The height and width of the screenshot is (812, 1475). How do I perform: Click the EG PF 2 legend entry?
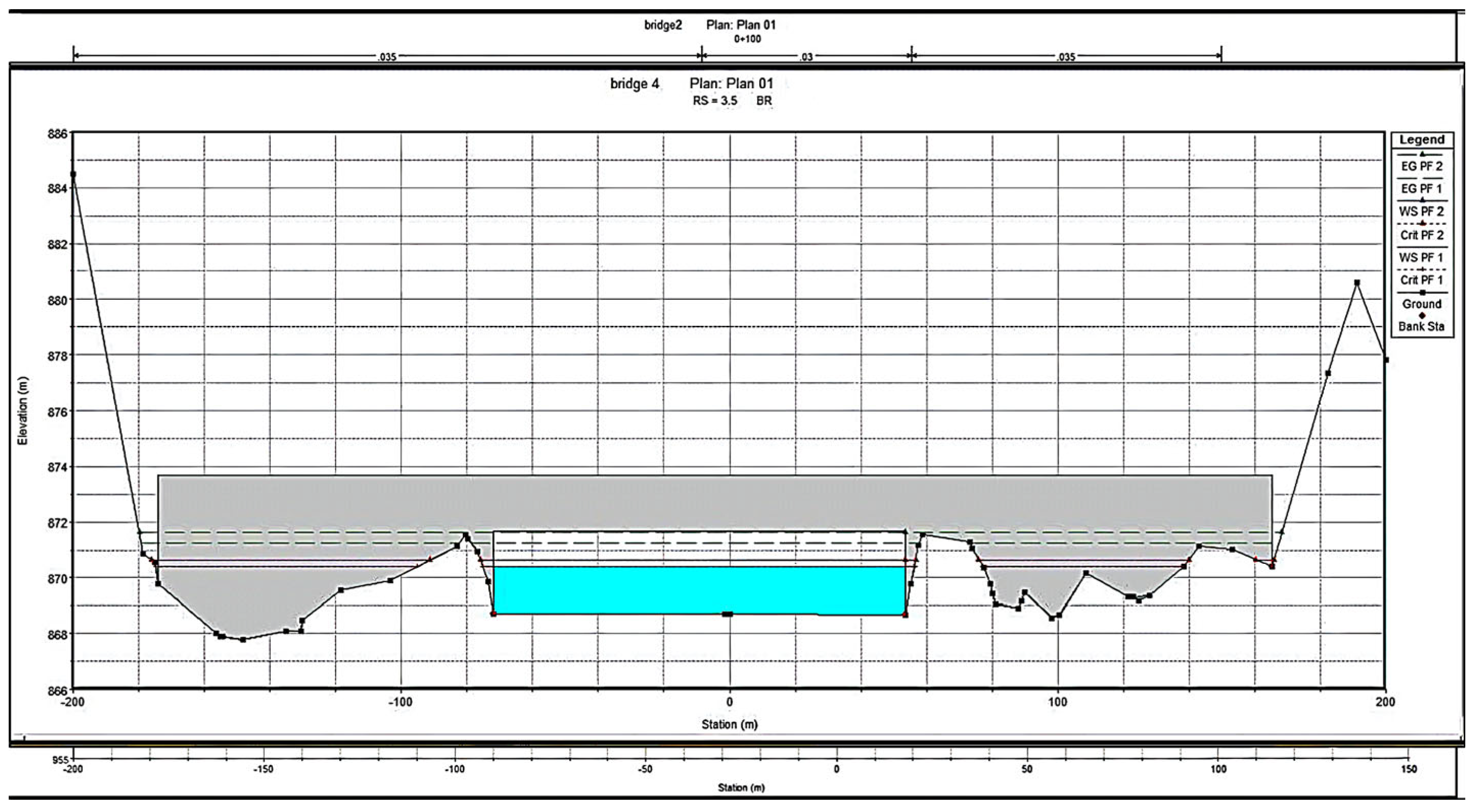(1421, 166)
